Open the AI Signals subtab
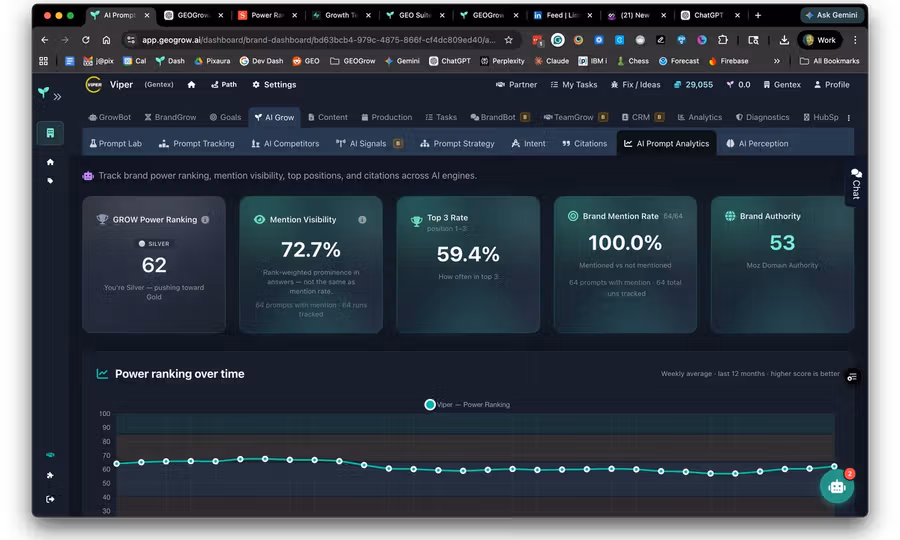The height and width of the screenshot is (540, 900). (369, 143)
